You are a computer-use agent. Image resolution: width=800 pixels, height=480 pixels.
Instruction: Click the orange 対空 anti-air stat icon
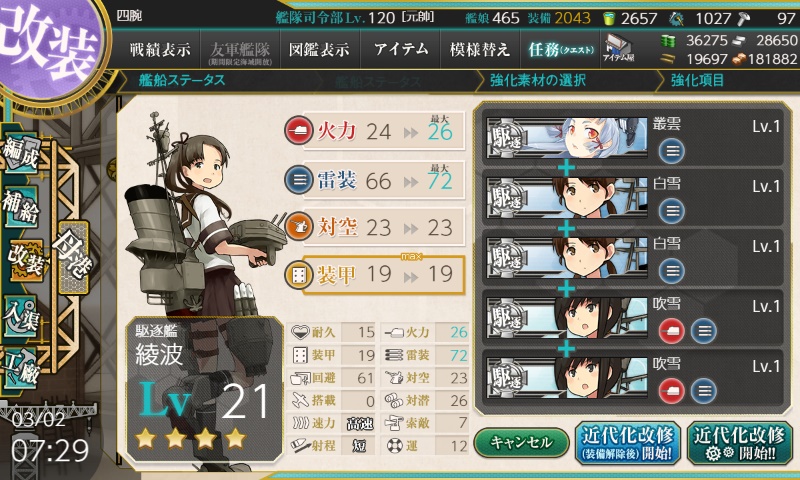(x=298, y=227)
